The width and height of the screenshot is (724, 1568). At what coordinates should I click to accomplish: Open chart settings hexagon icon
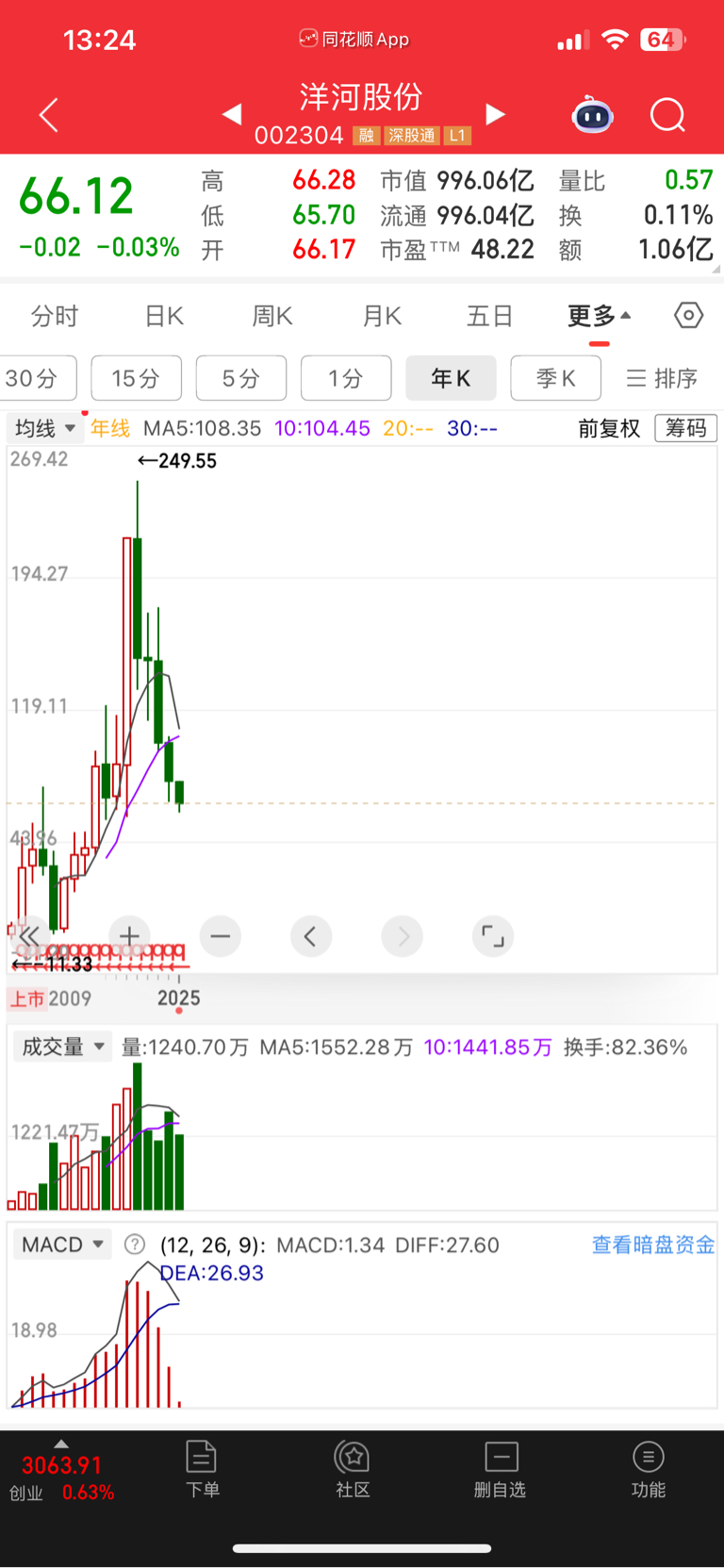coord(689,315)
